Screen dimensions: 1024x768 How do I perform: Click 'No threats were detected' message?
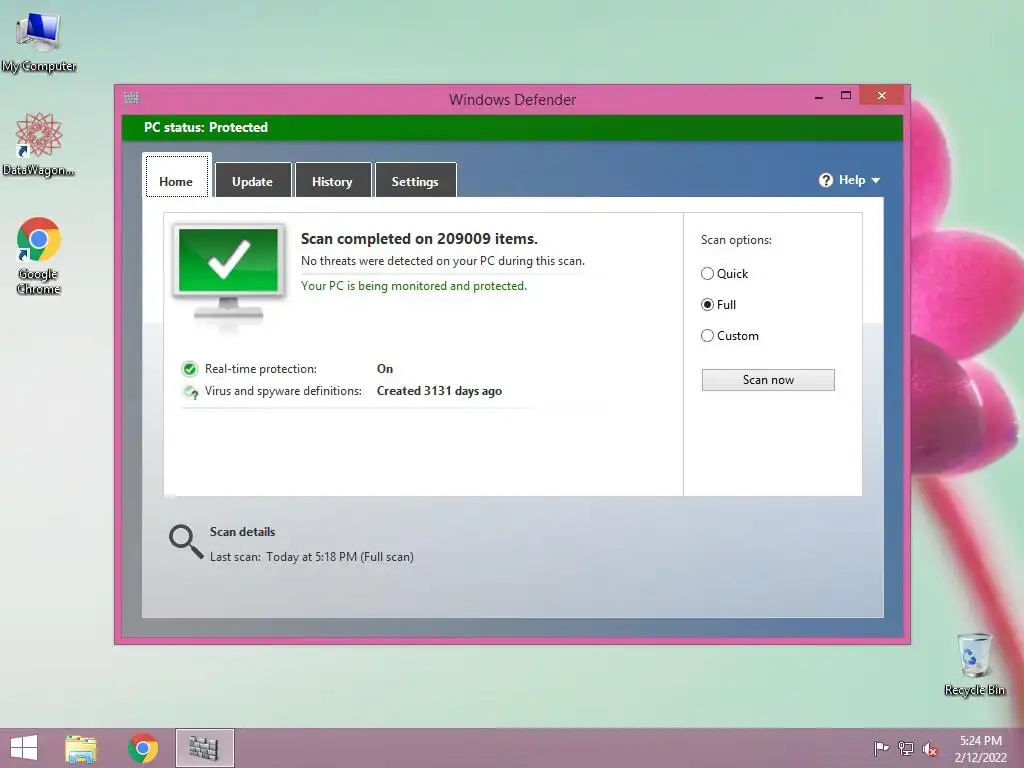coord(443,261)
